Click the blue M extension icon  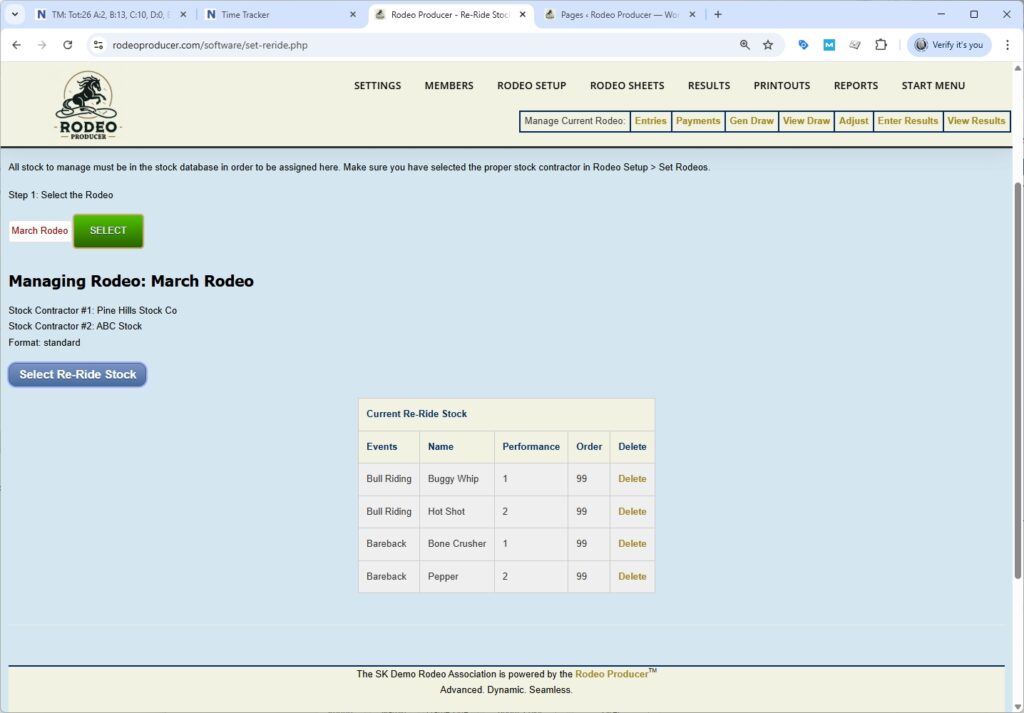(829, 45)
